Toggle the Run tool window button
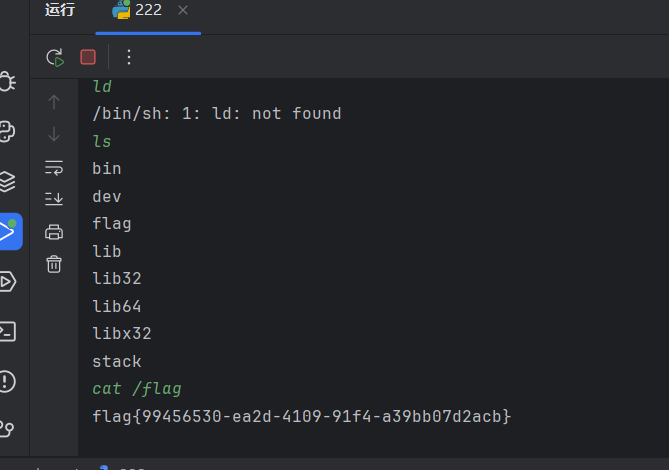Image resolution: width=669 pixels, height=470 pixels. click(11, 232)
